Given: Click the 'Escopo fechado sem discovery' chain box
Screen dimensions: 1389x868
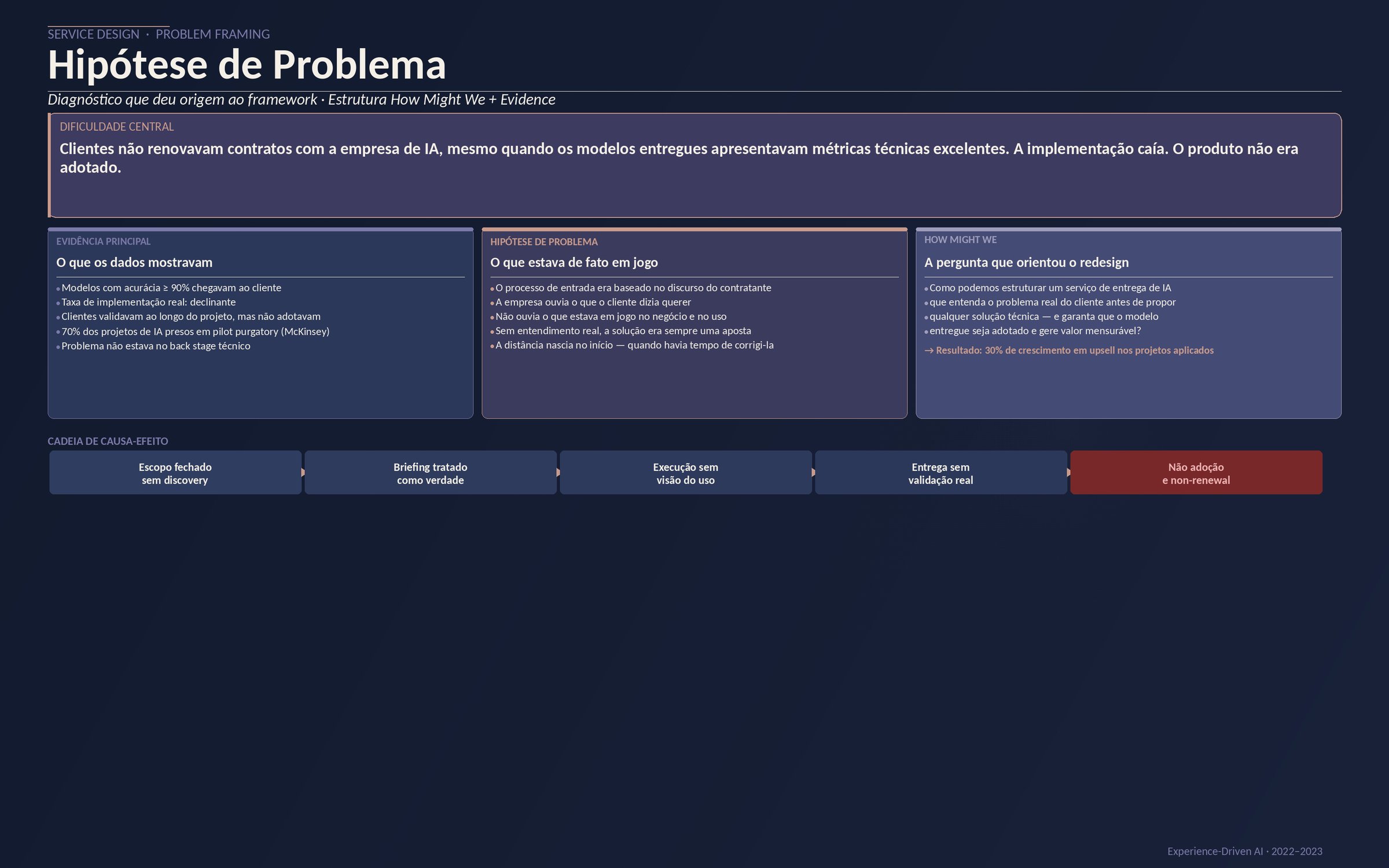Looking at the screenshot, I should pos(175,473).
